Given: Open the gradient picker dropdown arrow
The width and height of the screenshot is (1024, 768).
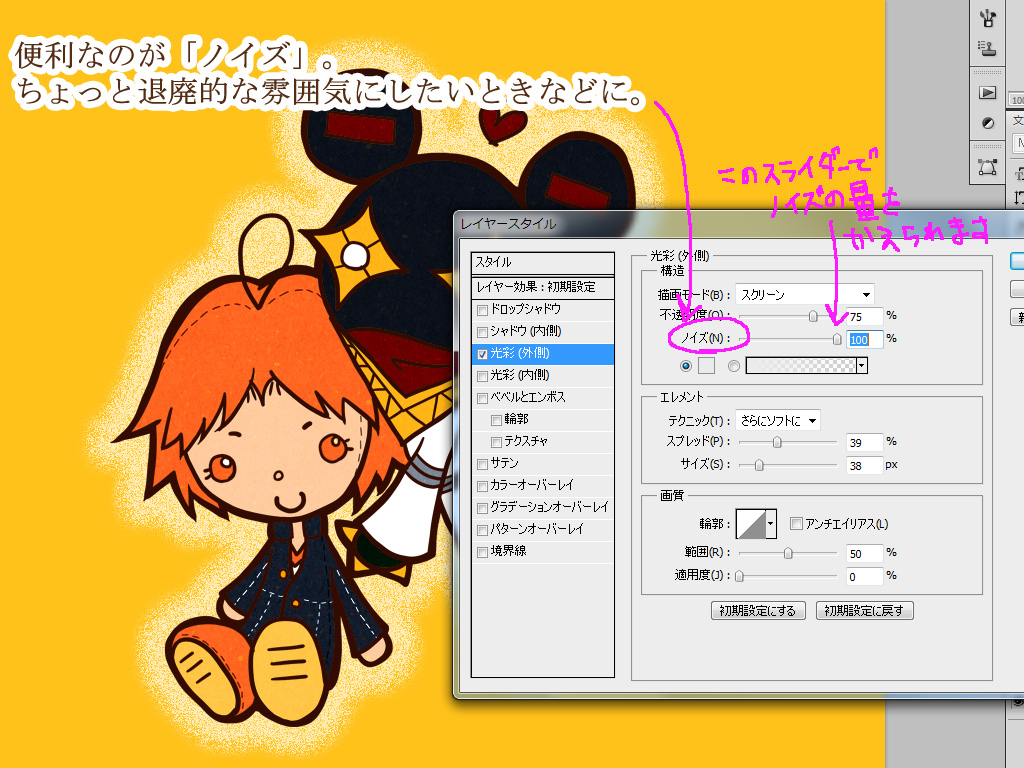Looking at the screenshot, I should tap(861, 366).
